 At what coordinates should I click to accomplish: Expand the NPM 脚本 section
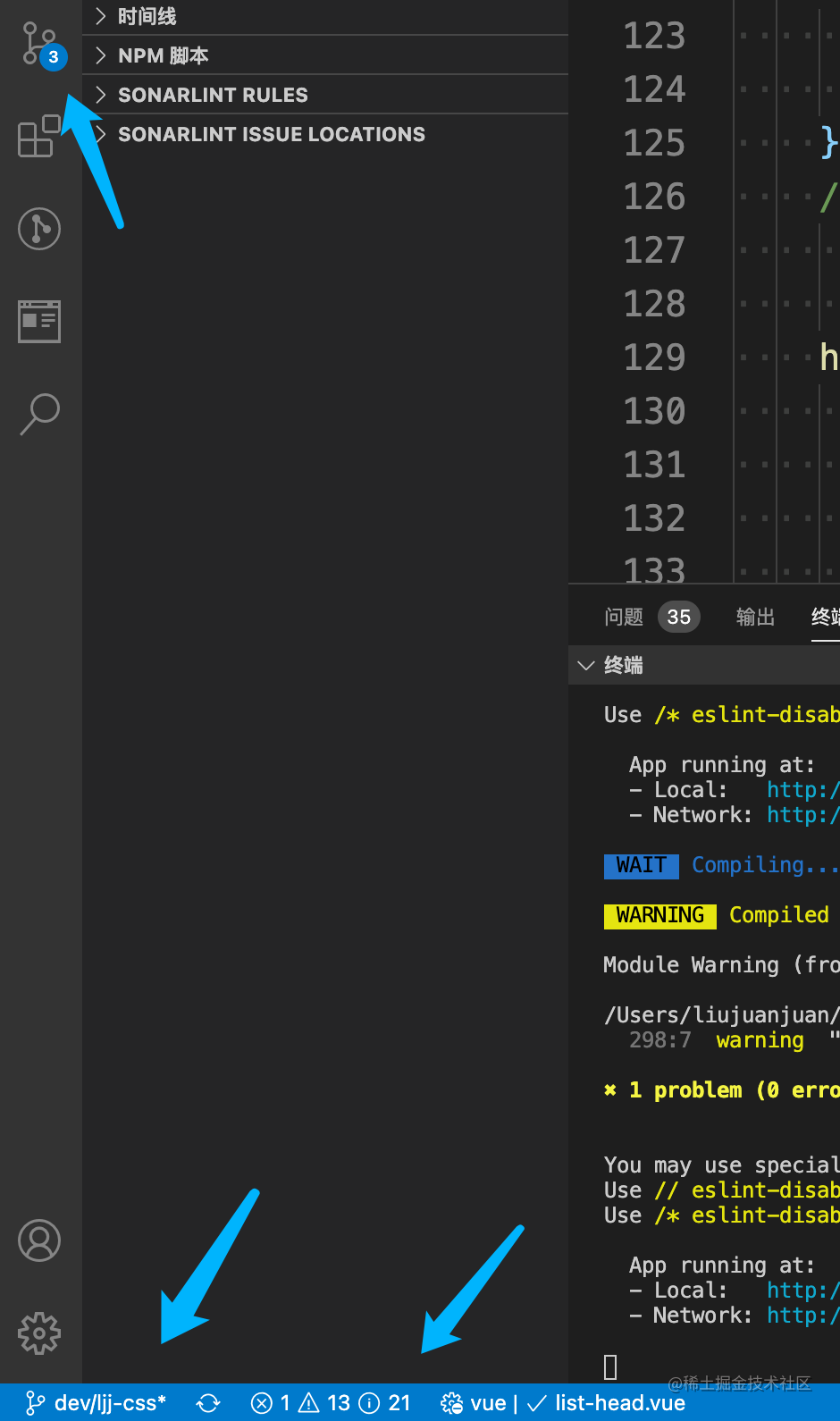[x=325, y=55]
